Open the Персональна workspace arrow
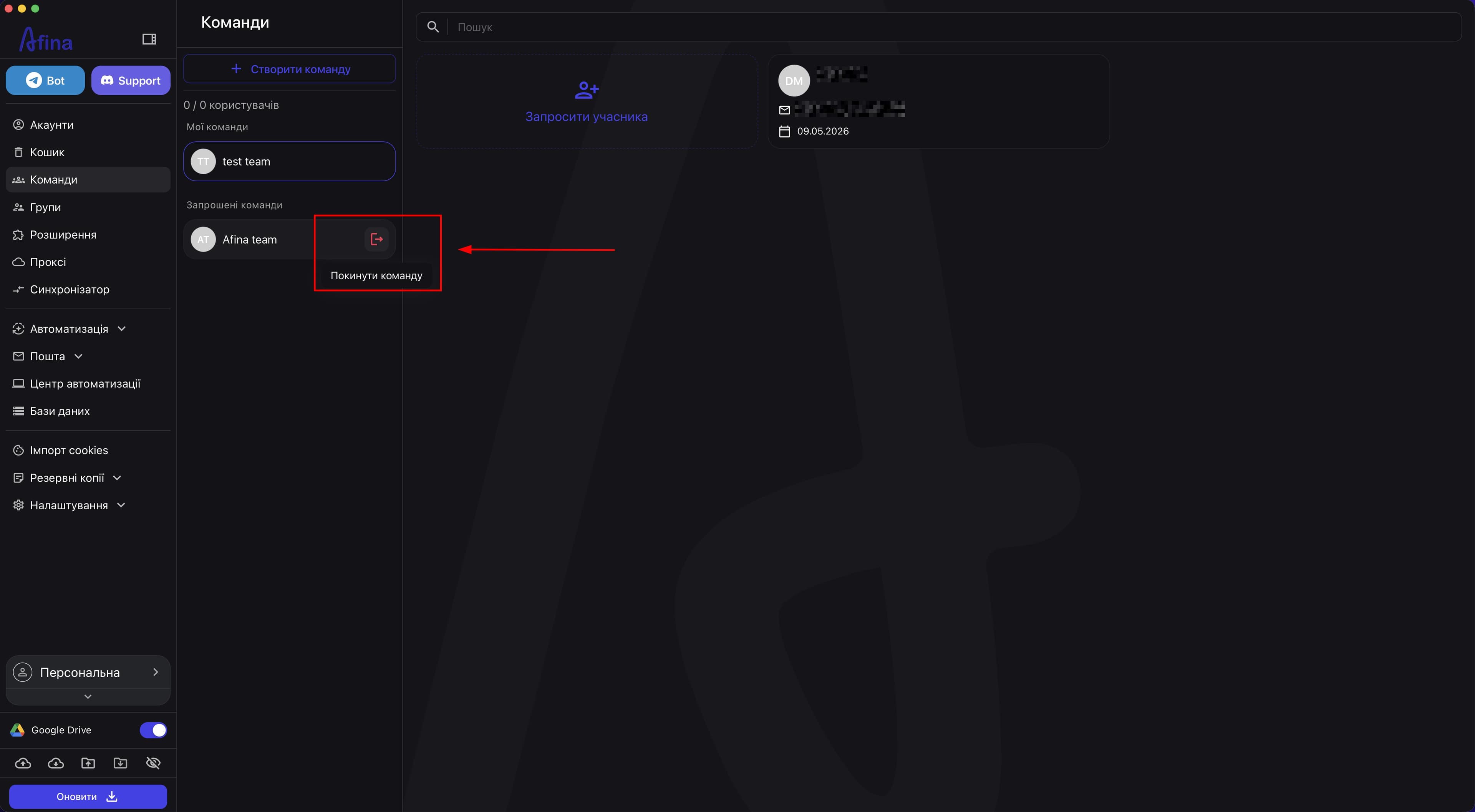Image resolution: width=1475 pixels, height=812 pixels. 156,672
